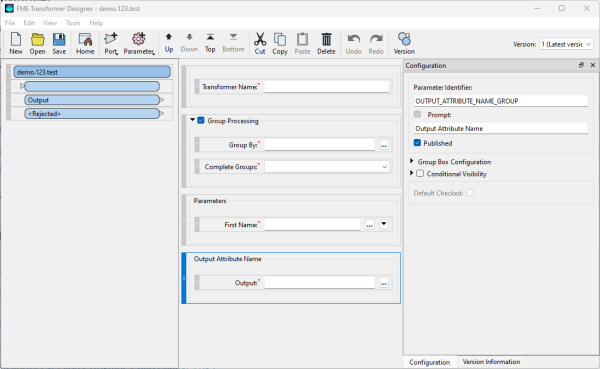Click the Output port arrow
600x369 pixels.
tap(162, 100)
